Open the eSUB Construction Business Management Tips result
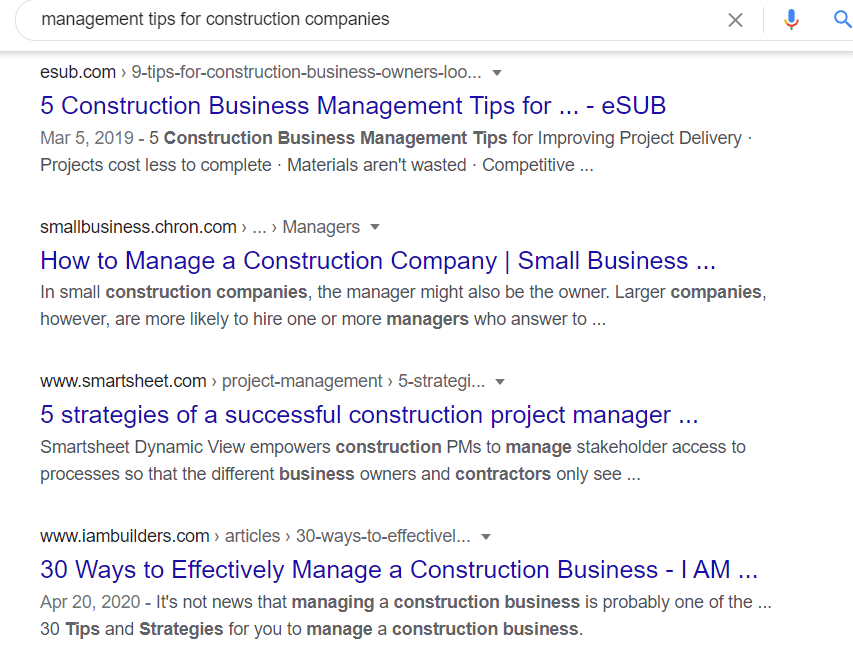Image resolution: width=853 pixels, height=665 pixels. tap(353, 106)
